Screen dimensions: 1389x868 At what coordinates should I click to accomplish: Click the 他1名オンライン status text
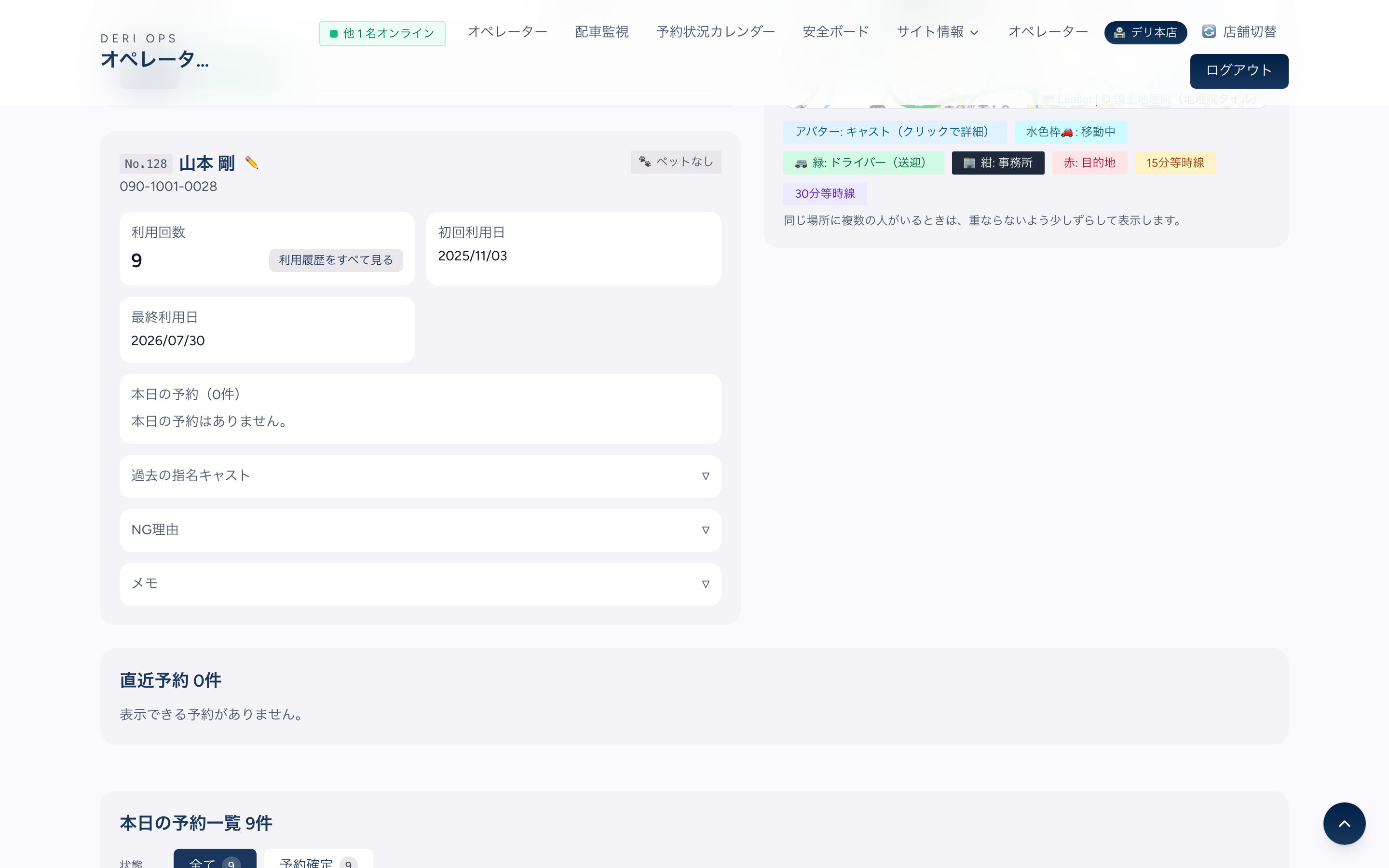(x=389, y=34)
